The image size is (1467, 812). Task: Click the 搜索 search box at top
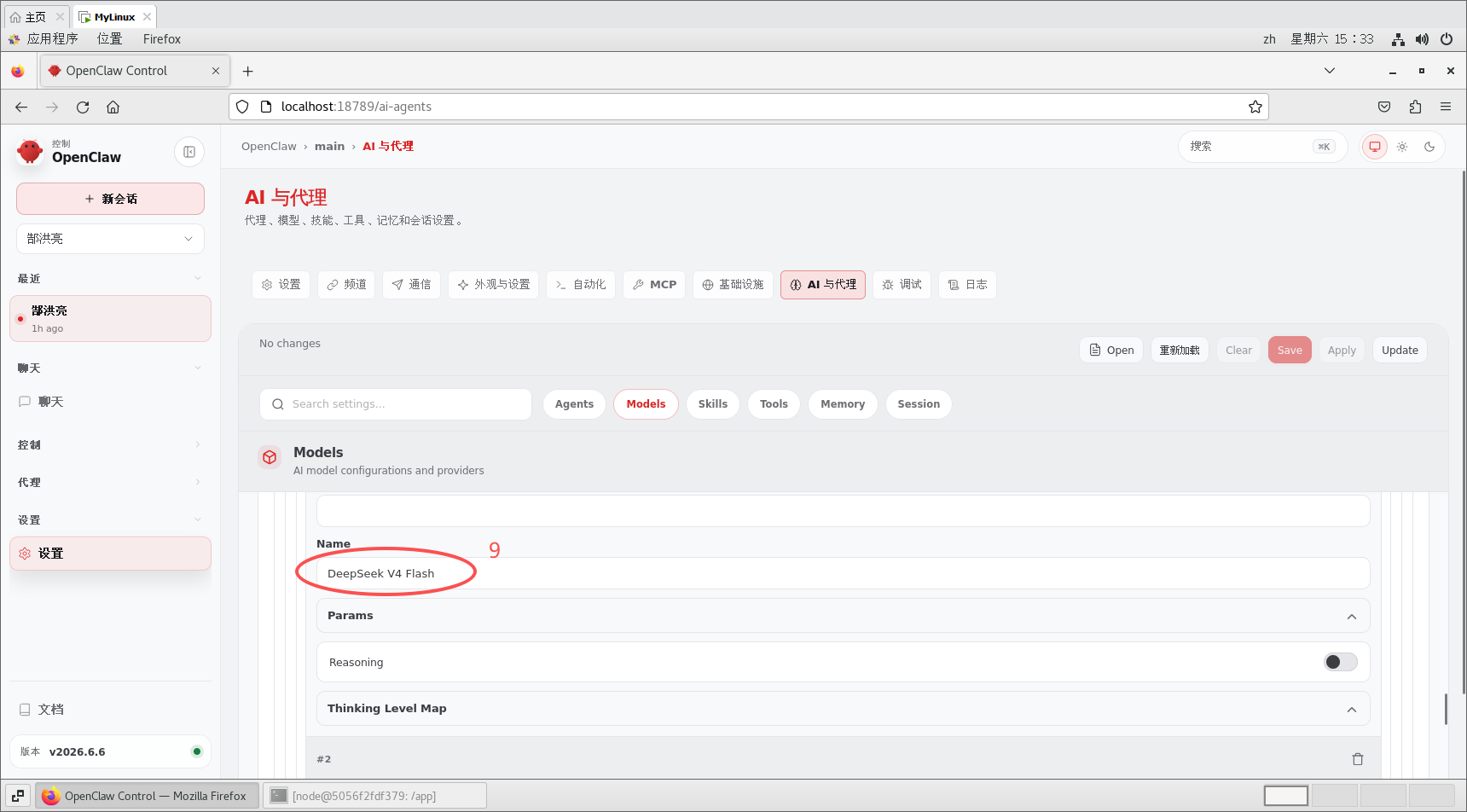coord(1262,147)
